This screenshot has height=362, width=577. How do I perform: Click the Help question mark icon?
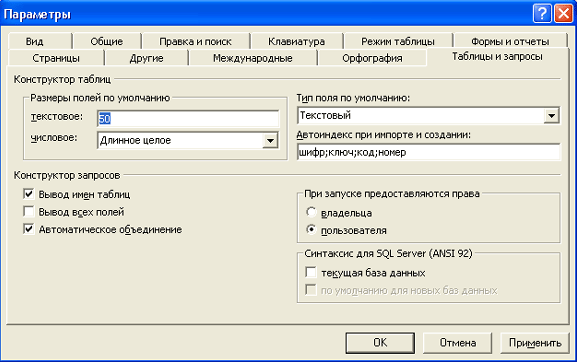[542, 14]
